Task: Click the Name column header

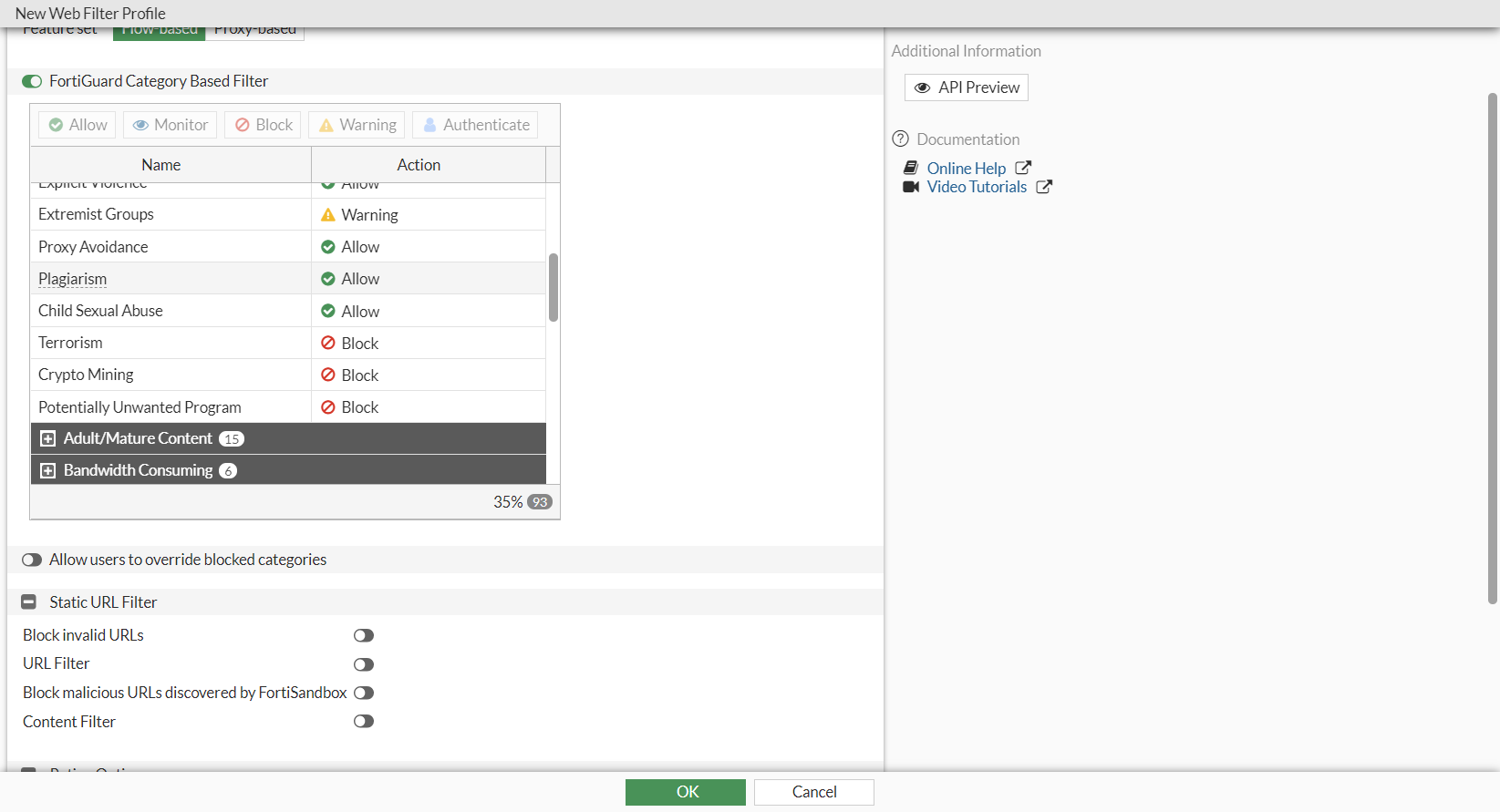Action: point(171,165)
